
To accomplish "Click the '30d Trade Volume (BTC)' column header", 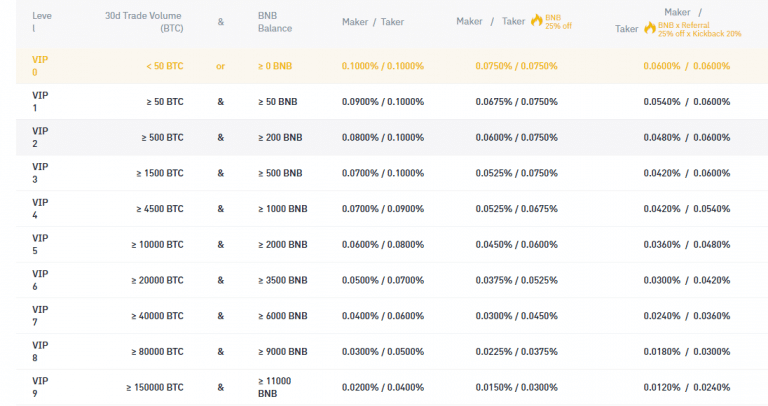I will tap(144, 22).
